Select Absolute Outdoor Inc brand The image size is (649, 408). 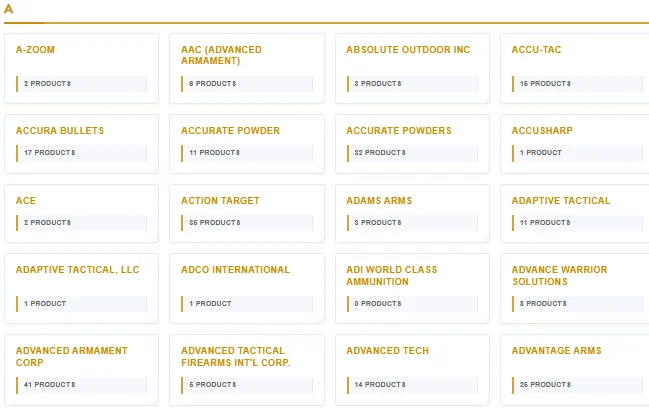point(408,50)
